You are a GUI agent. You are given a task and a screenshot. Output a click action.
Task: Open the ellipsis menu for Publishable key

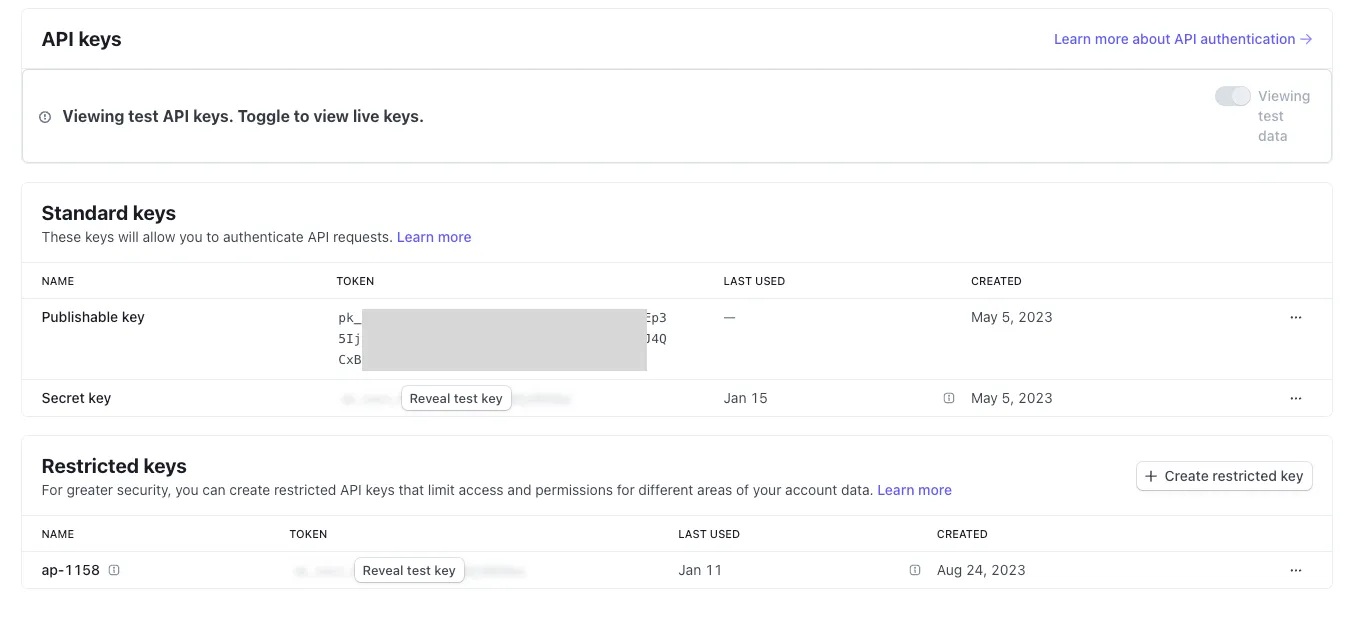1296,317
